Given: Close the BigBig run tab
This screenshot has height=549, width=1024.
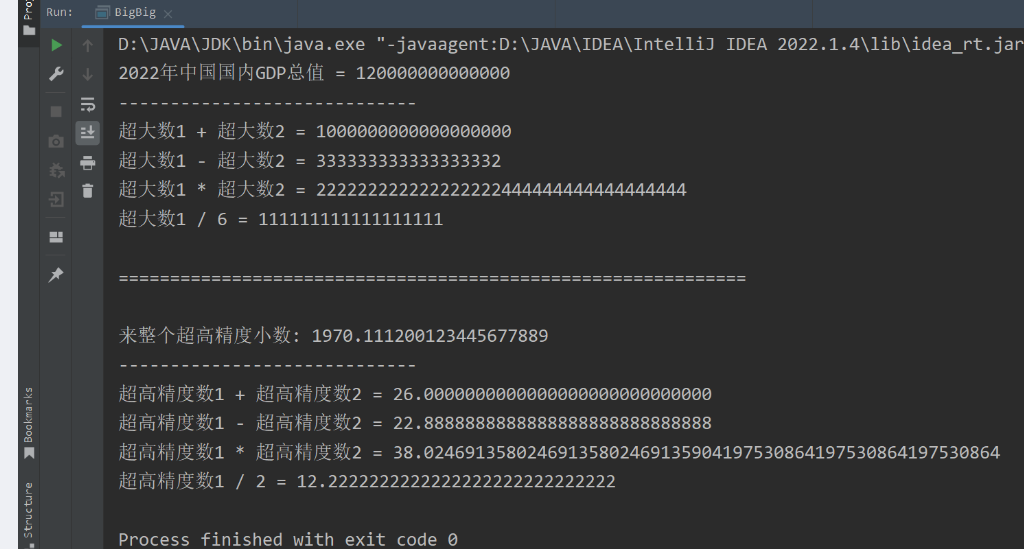Looking at the screenshot, I should pyautogui.click(x=168, y=13).
